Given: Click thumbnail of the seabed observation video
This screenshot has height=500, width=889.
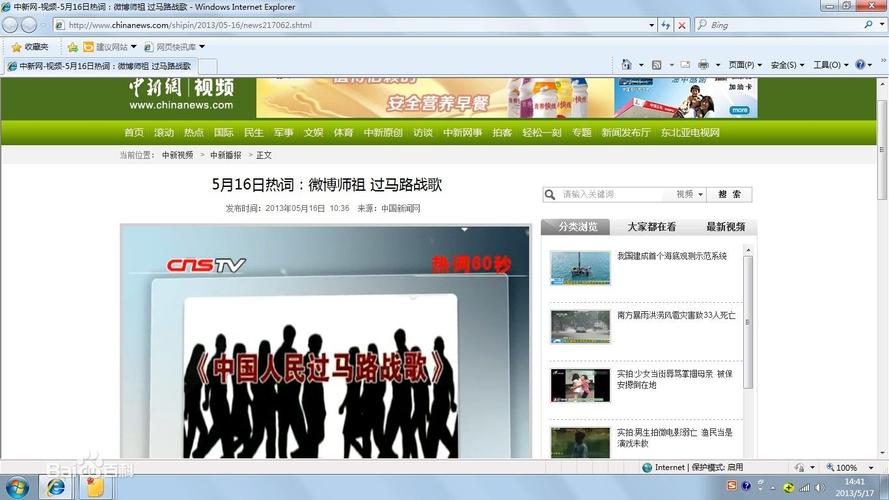Looking at the screenshot, I should 580,268.
